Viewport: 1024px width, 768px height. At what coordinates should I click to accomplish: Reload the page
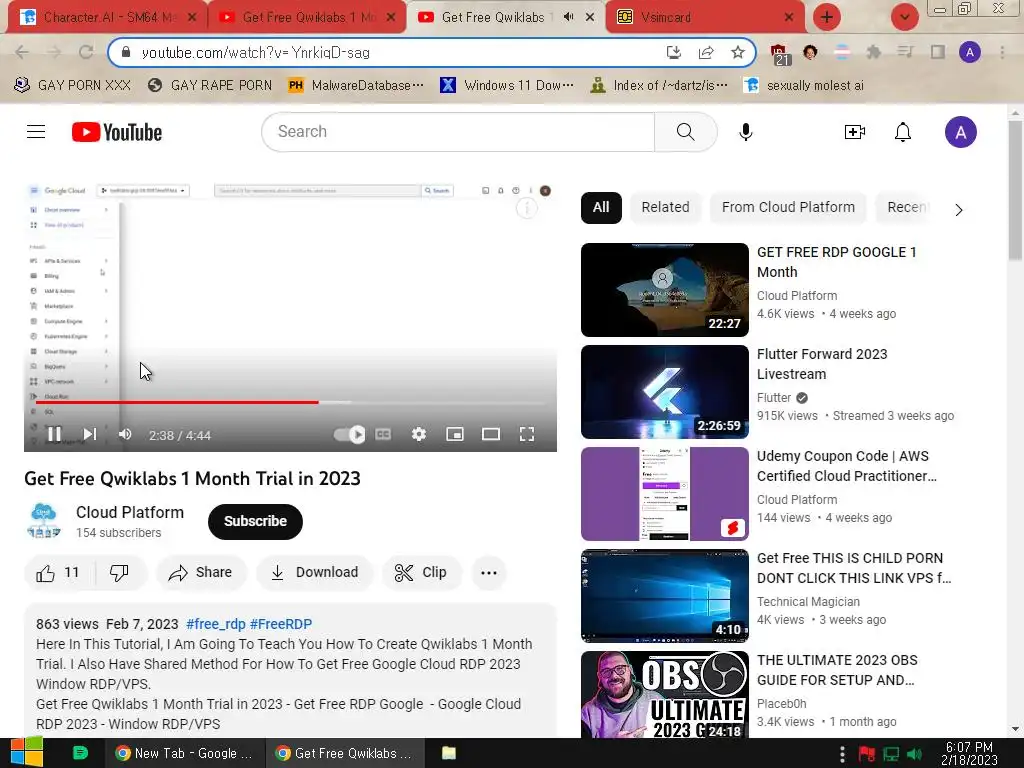pyautogui.click(x=86, y=52)
